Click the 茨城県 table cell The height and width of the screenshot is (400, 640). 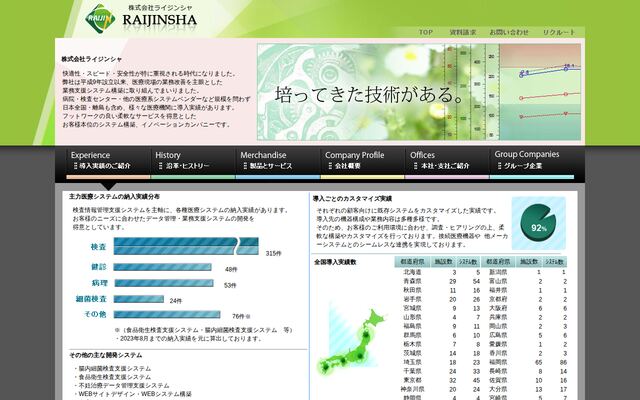[x=412, y=353]
